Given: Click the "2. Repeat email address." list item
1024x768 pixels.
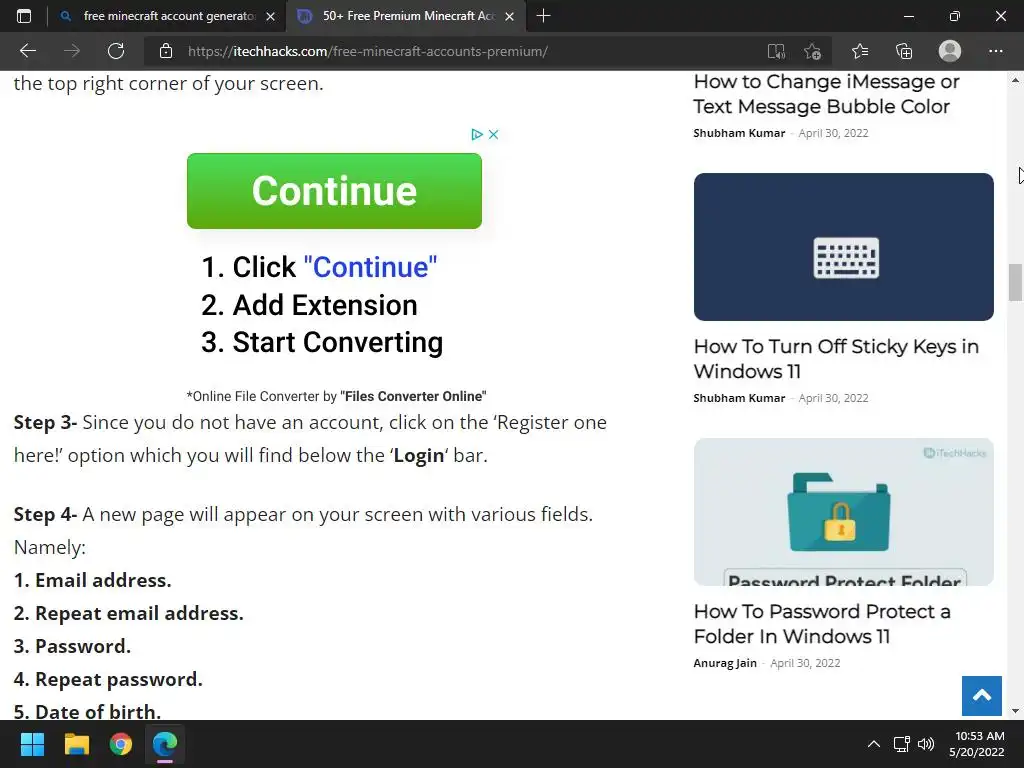Looking at the screenshot, I should [x=129, y=614].
